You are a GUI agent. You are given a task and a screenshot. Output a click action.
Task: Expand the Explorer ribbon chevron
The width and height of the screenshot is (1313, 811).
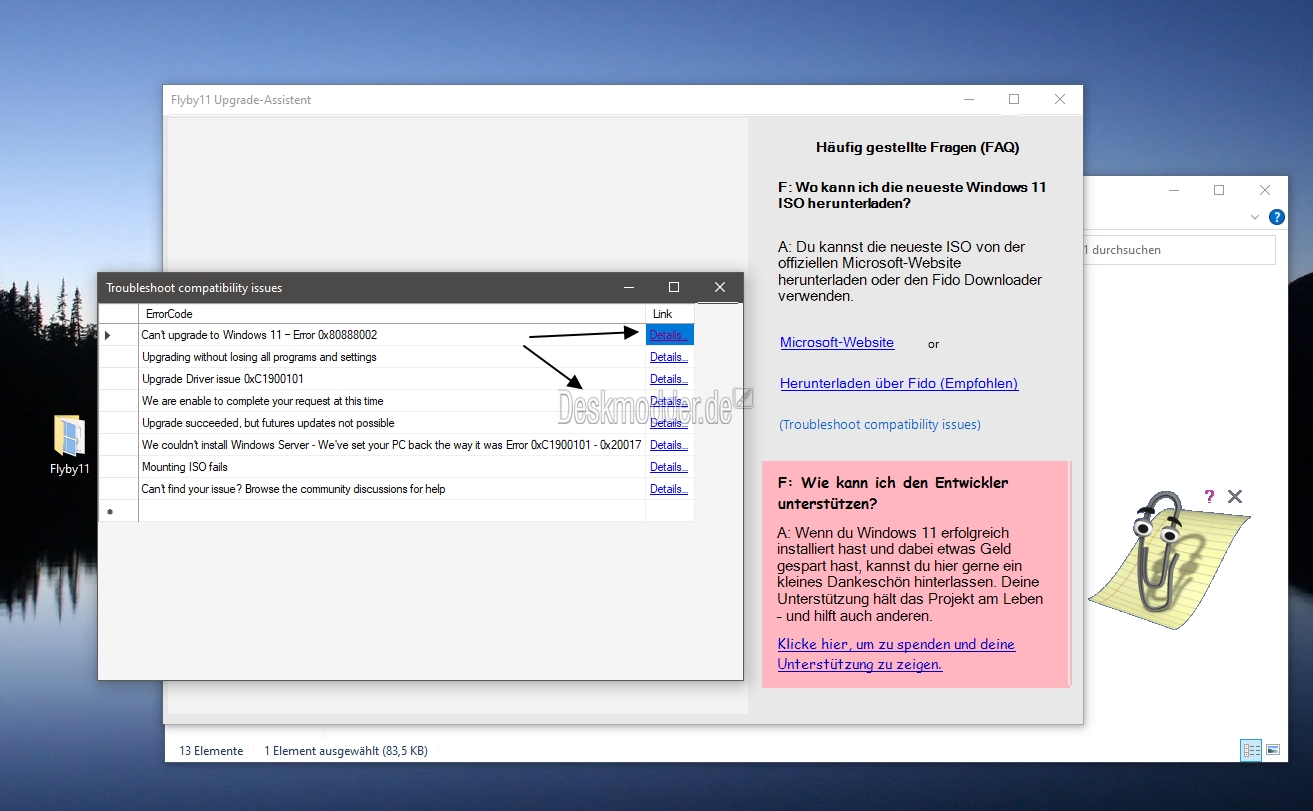[1255, 217]
